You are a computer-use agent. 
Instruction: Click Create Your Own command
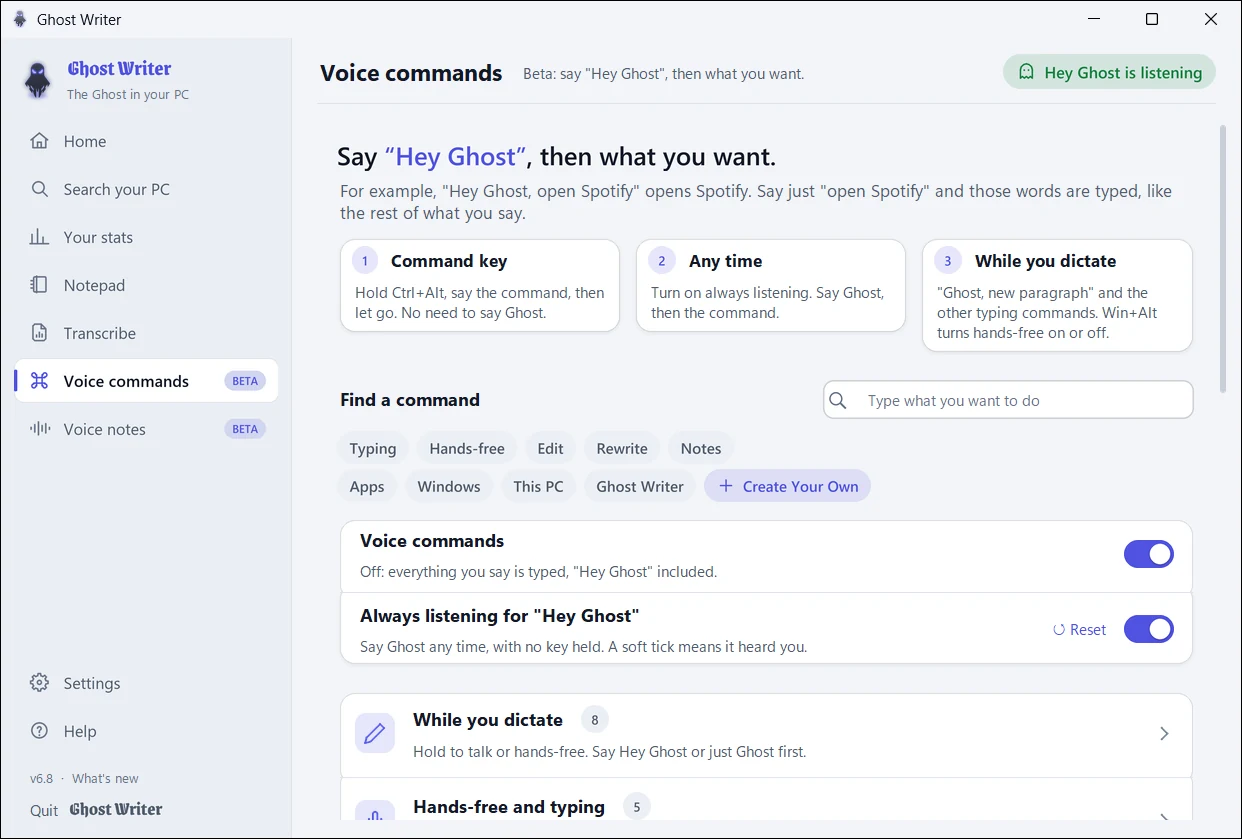click(x=788, y=486)
